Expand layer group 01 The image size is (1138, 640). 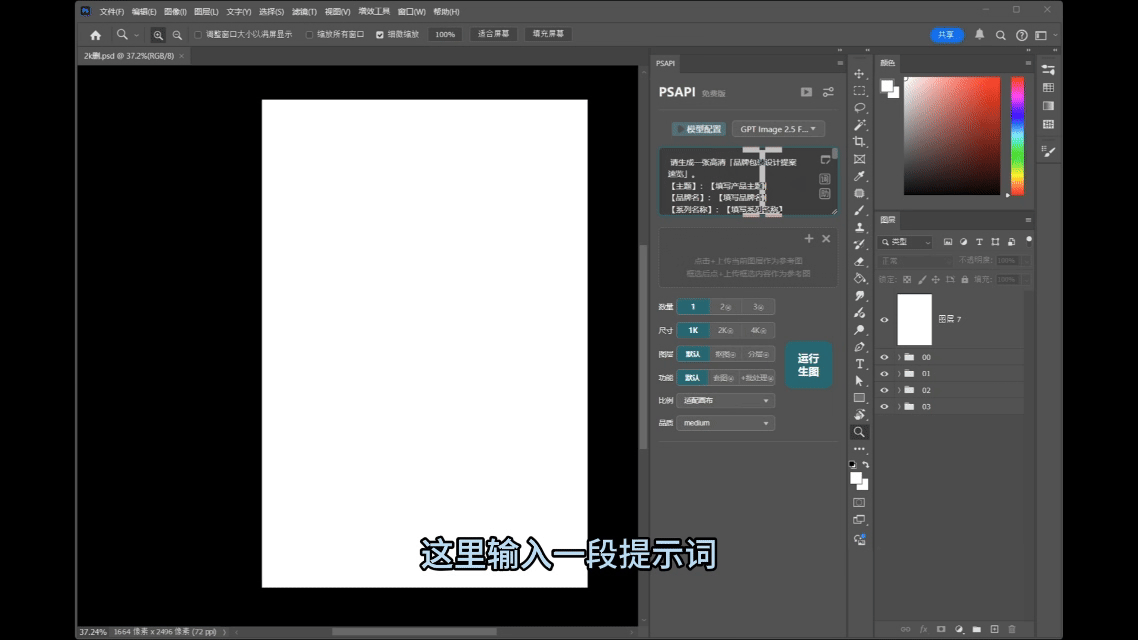point(899,374)
